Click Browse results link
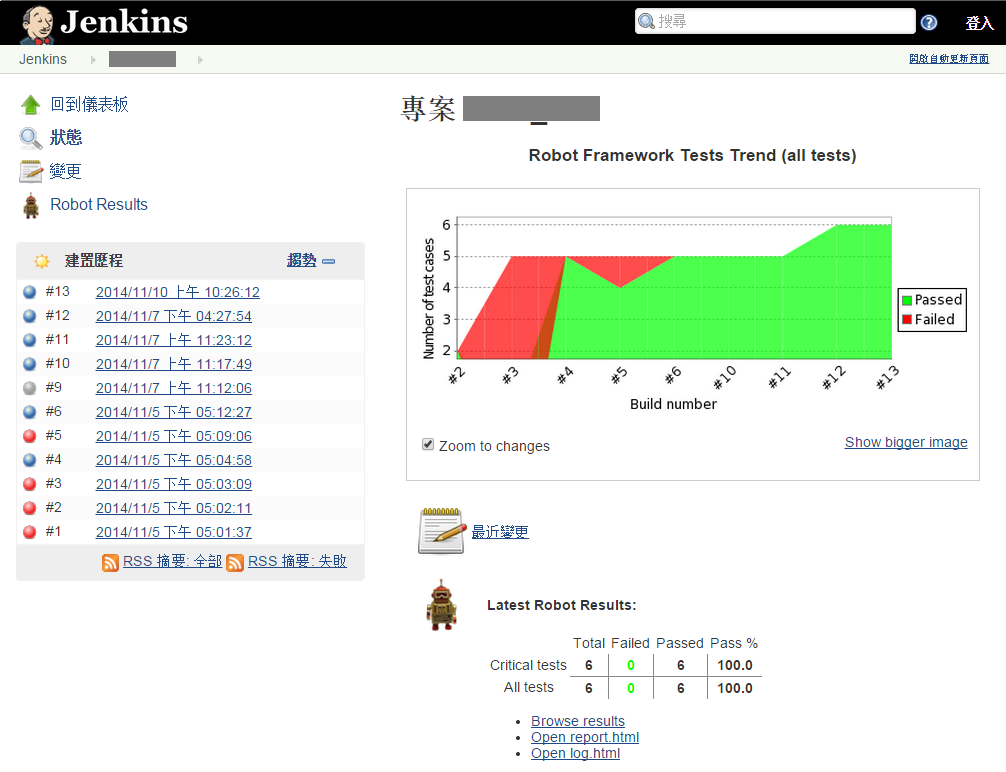 point(577,721)
